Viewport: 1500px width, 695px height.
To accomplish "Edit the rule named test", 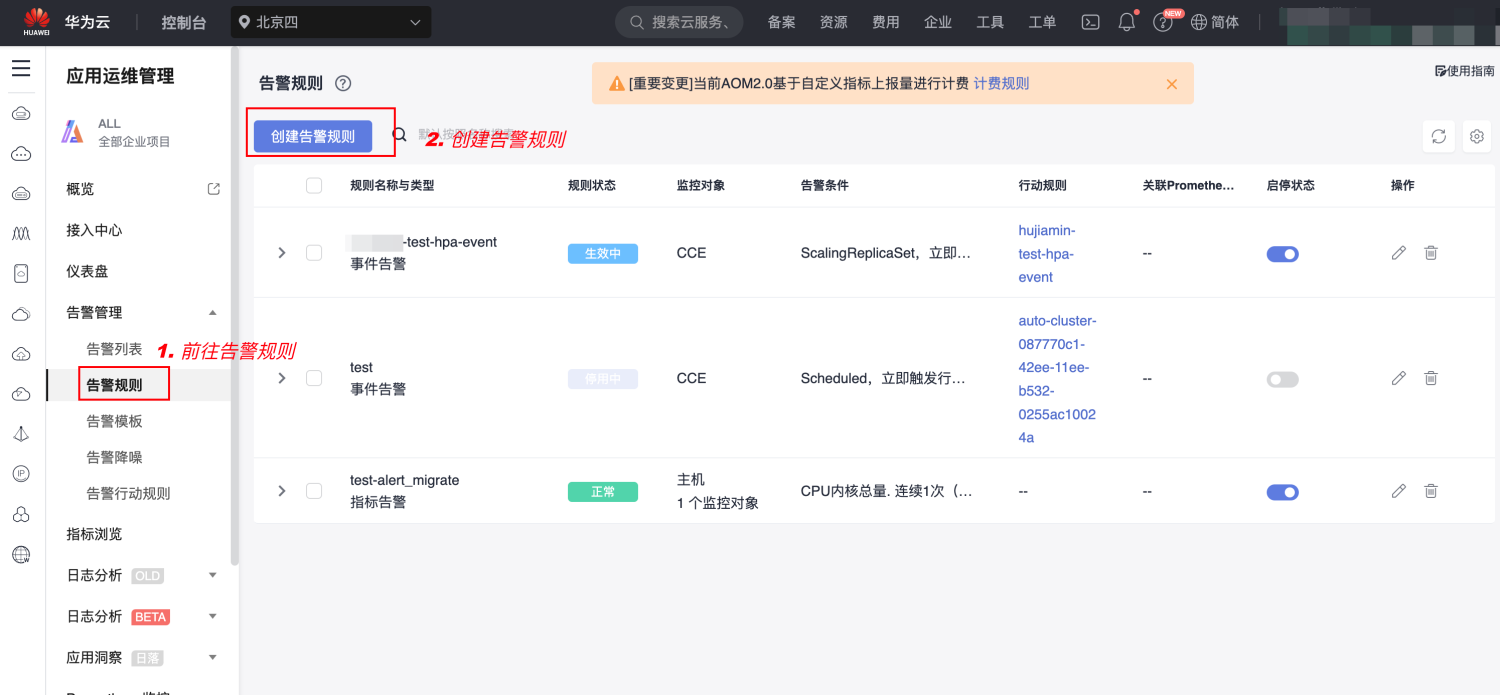I will pyautogui.click(x=1399, y=378).
